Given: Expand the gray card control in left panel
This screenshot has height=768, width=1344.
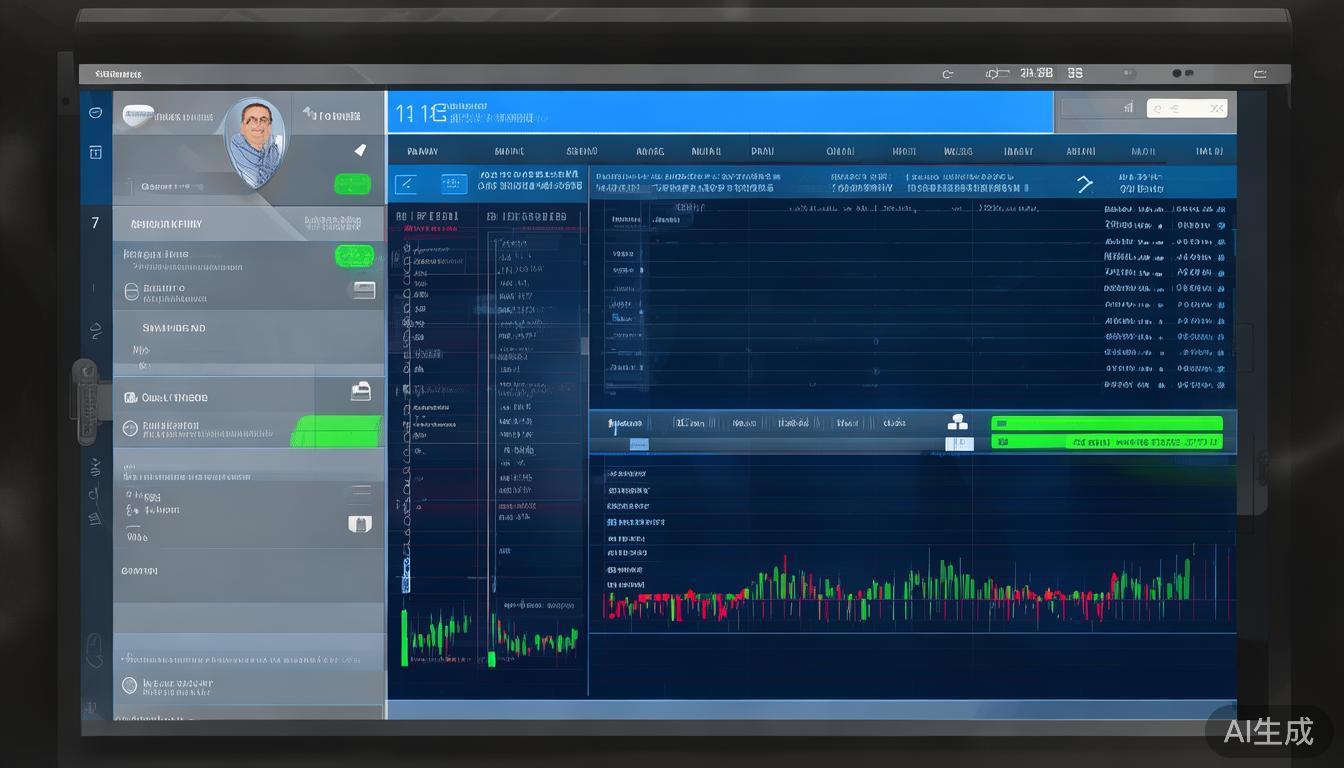Looking at the screenshot, I should coord(364,290).
